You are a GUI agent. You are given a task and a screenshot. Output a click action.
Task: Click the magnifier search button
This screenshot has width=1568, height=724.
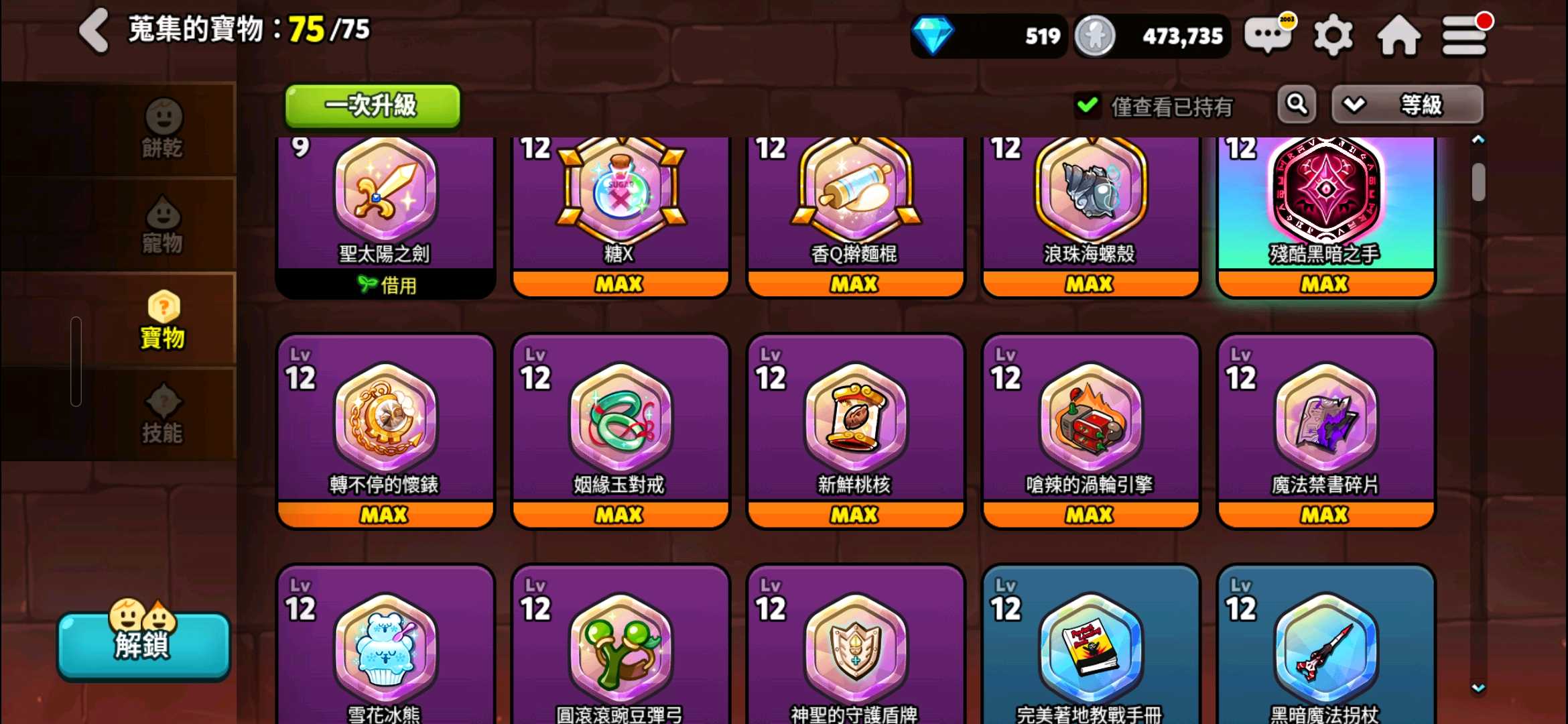(1297, 104)
